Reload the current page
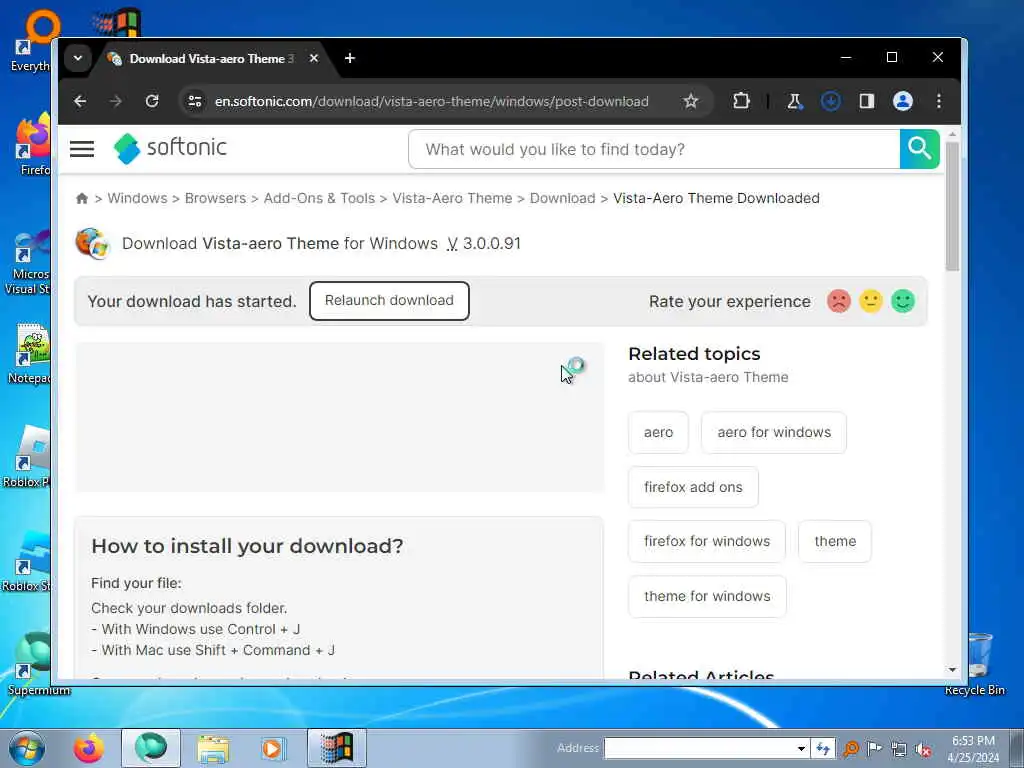 point(152,101)
